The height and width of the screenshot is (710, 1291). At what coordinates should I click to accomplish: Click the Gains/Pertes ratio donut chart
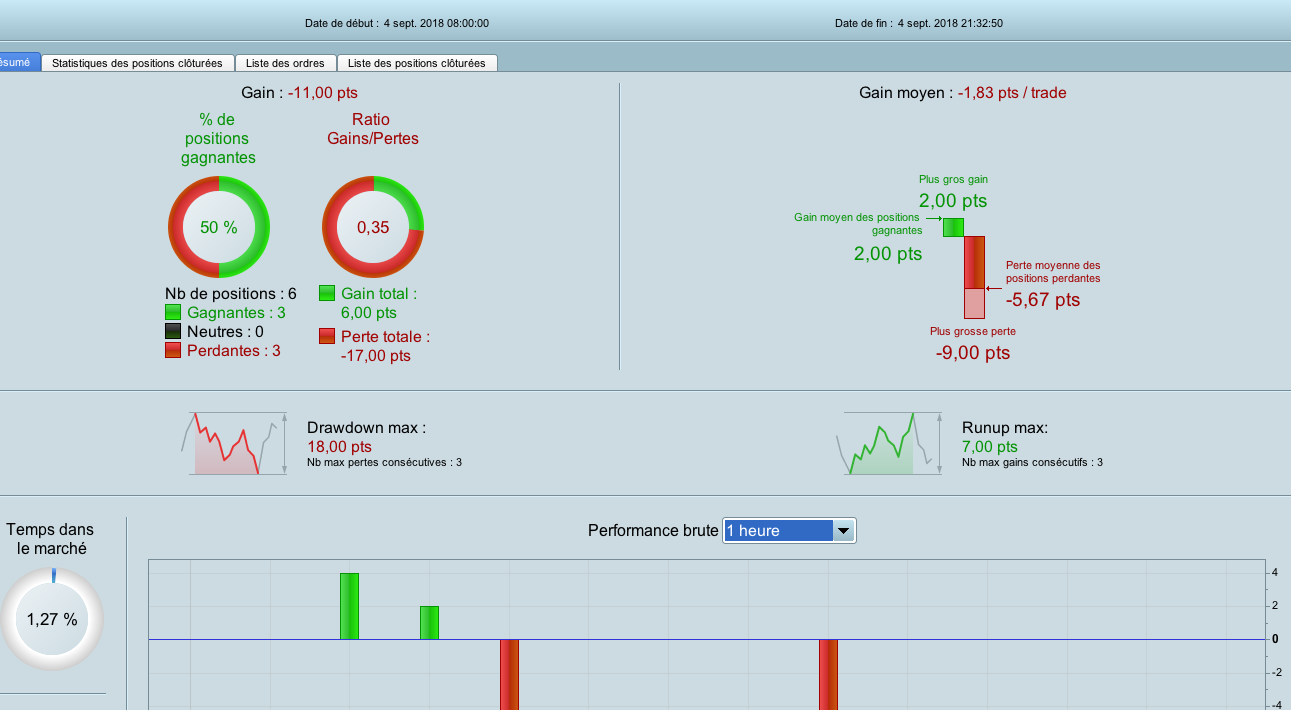(373, 227)
